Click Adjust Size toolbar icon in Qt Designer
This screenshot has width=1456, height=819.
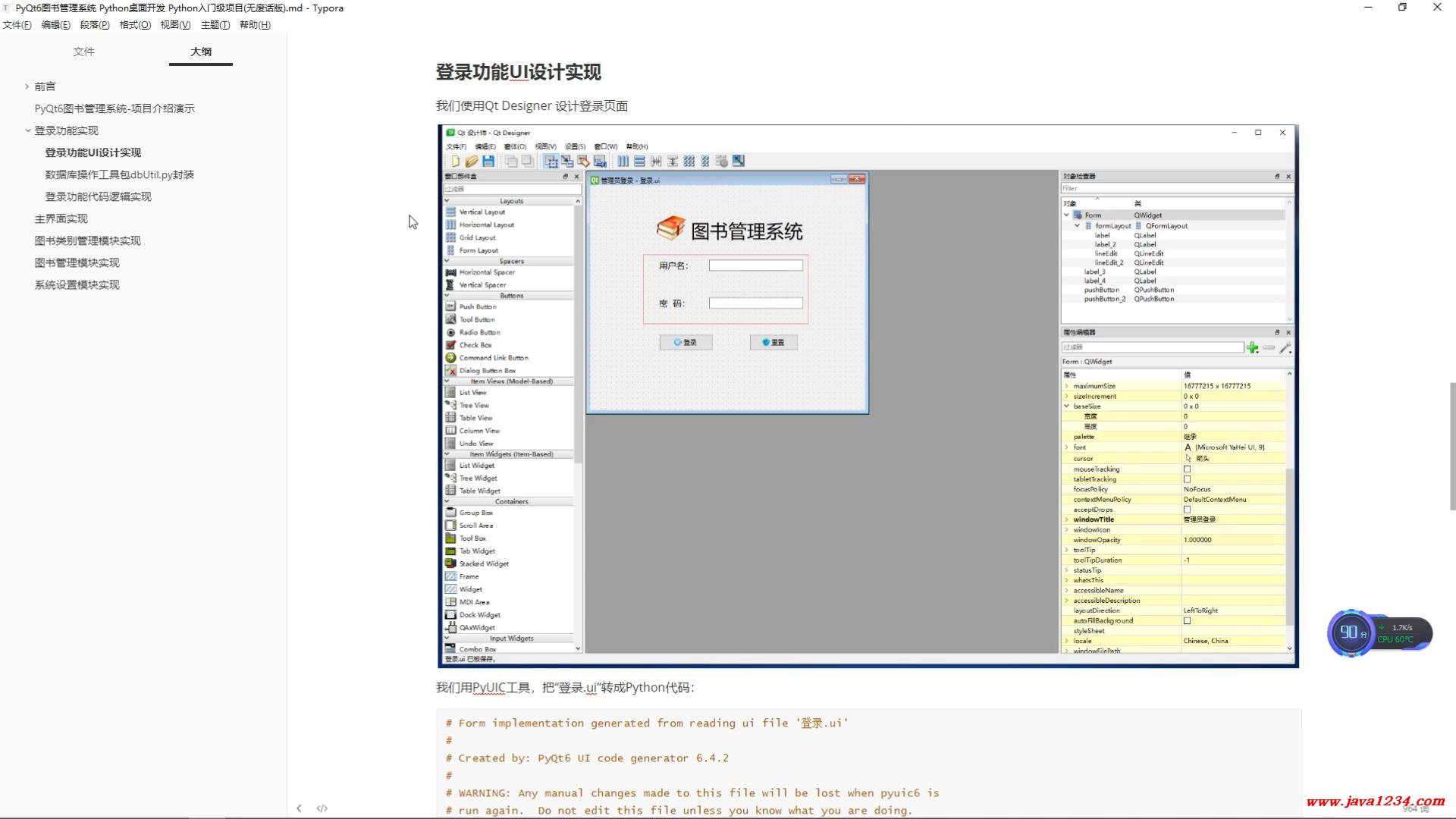[739, 161]
